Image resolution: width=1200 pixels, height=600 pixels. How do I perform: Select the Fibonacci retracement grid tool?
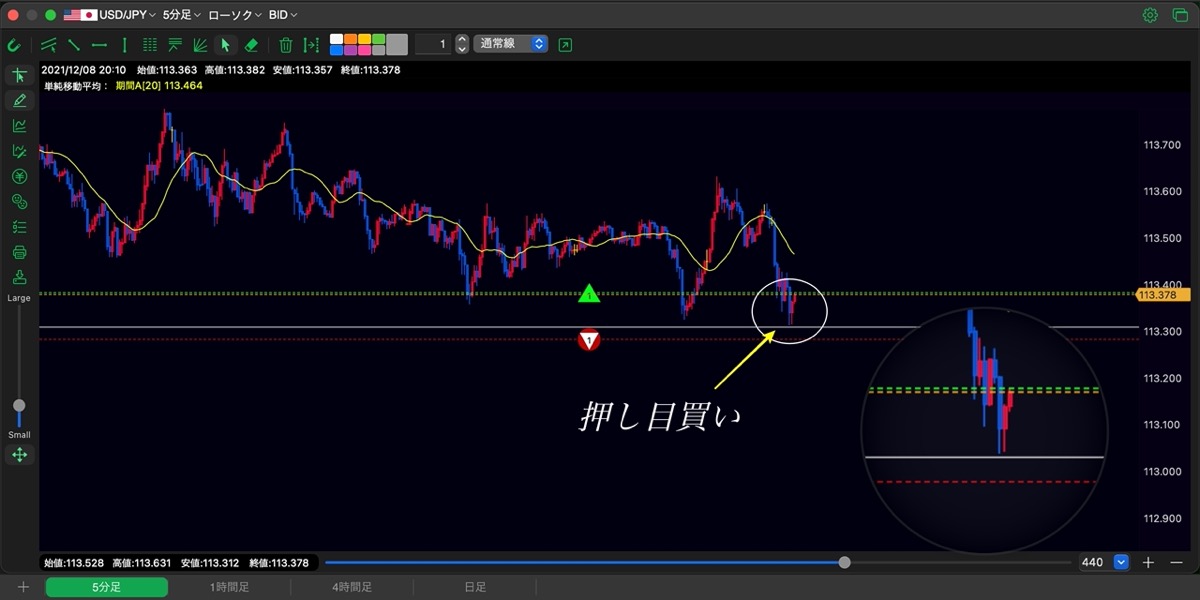(x=150, y=45)
